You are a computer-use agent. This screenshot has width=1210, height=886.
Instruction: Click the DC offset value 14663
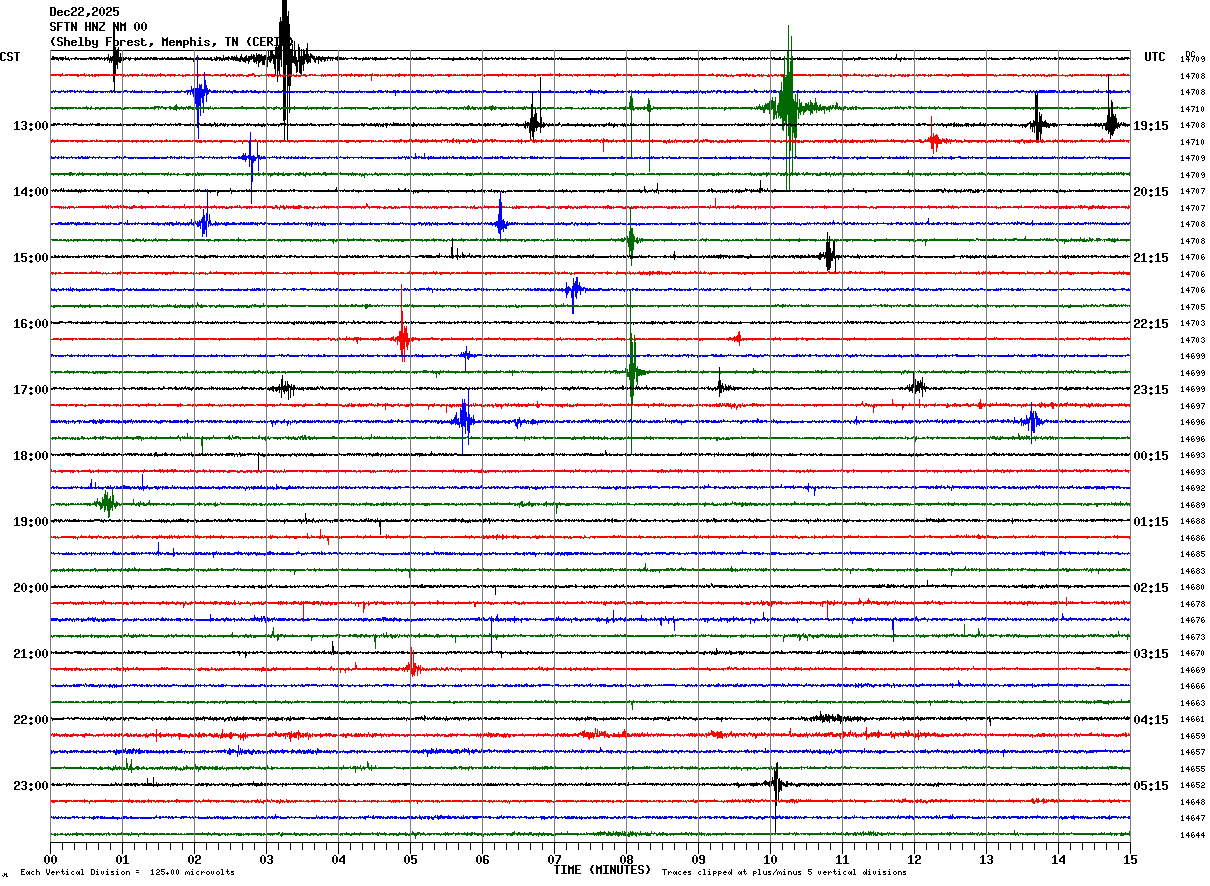tap(1192, 703)
